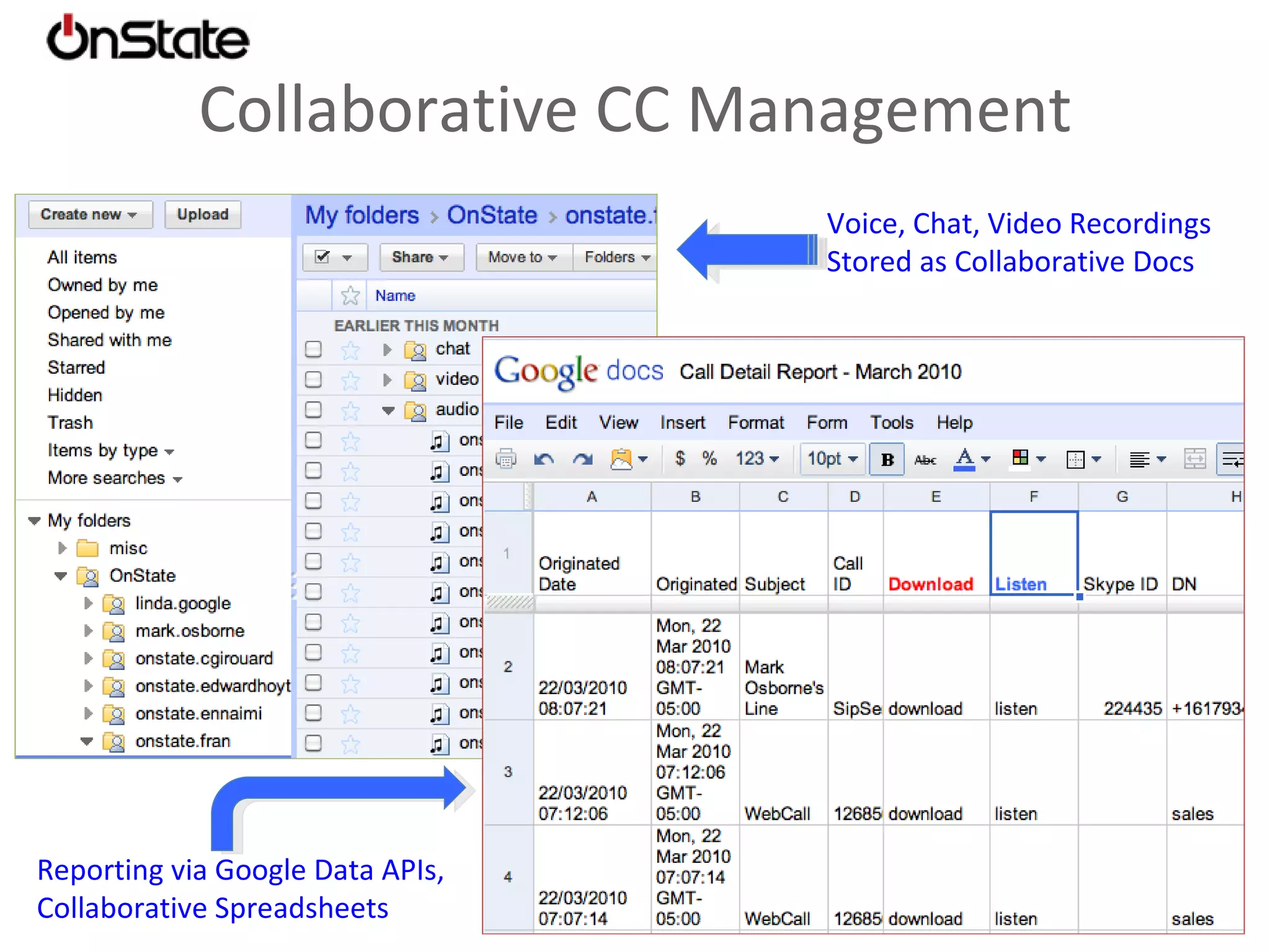Select column F header
The height and width of the screenshot is (952, 1270).
[1034, 496]
